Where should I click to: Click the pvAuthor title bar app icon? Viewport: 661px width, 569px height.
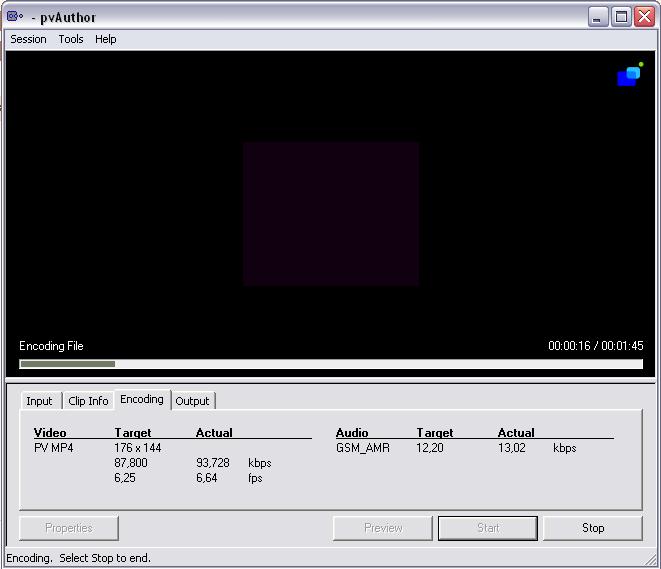point(15,16)
